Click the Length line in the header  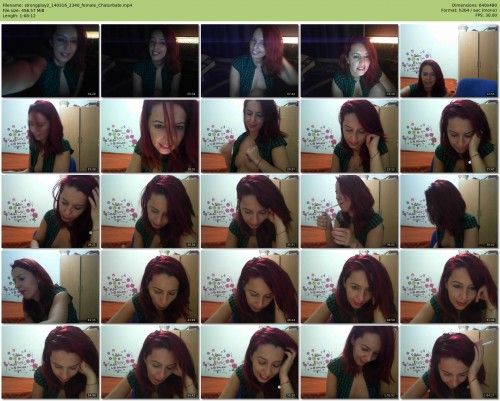point(19,15)
